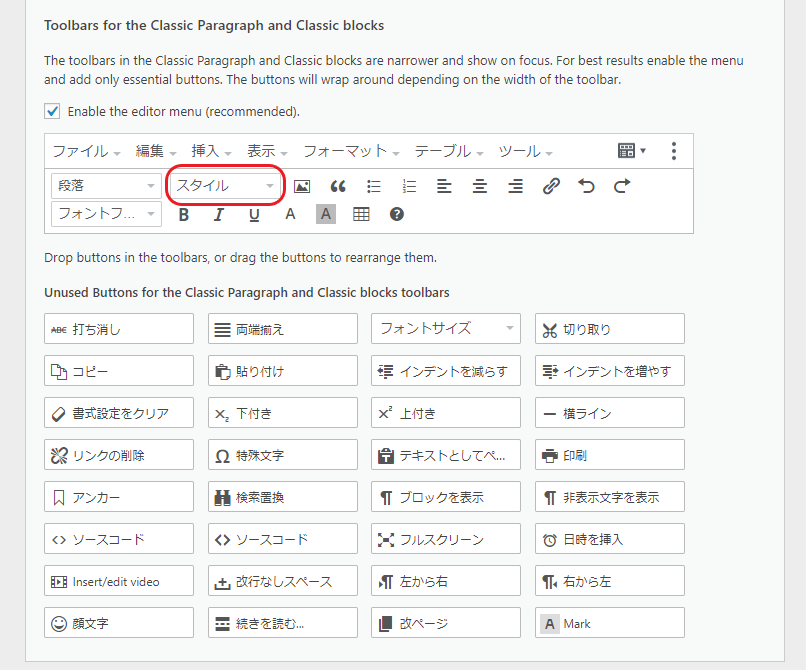Click the bulleted list icon
806x670 pixels.
(x=374, y=186)
